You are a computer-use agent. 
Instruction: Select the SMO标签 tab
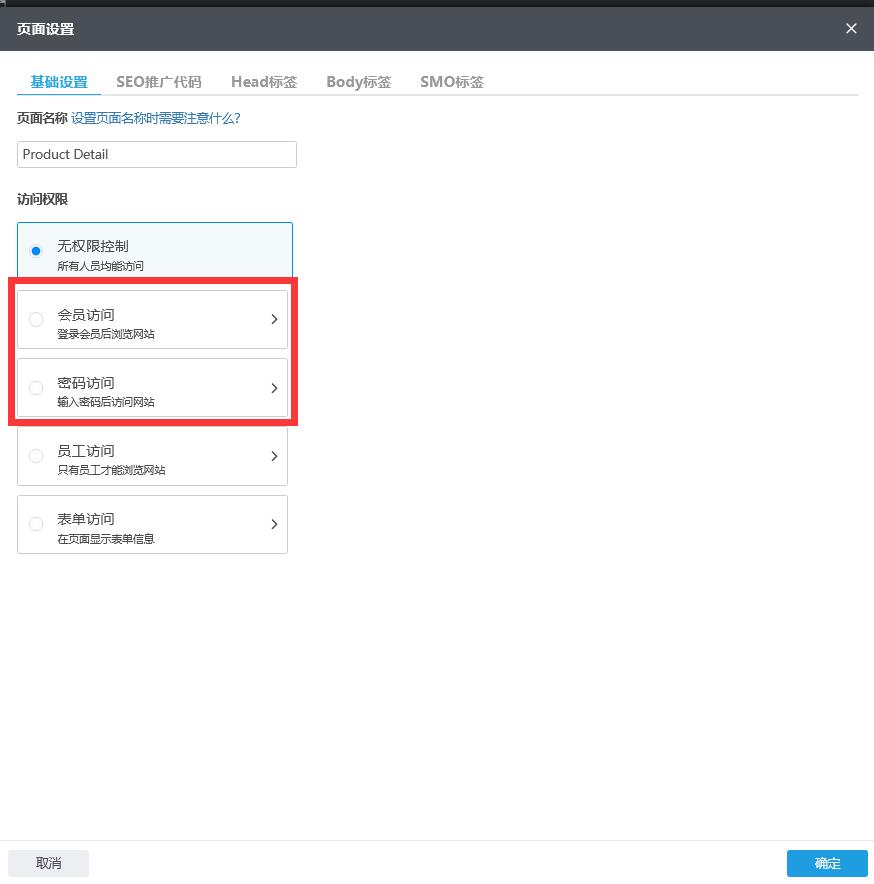tap(452, 82)
